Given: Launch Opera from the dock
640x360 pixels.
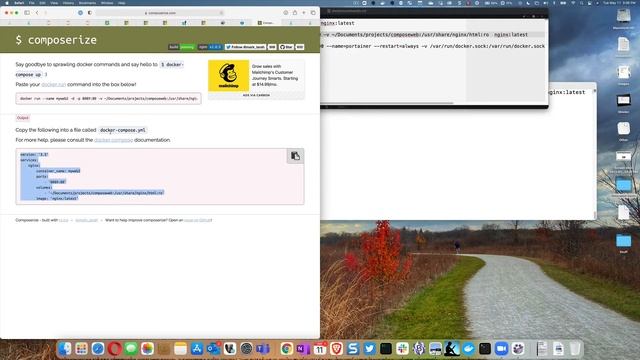Looking at the screenshot, I should tap(114, 349).
